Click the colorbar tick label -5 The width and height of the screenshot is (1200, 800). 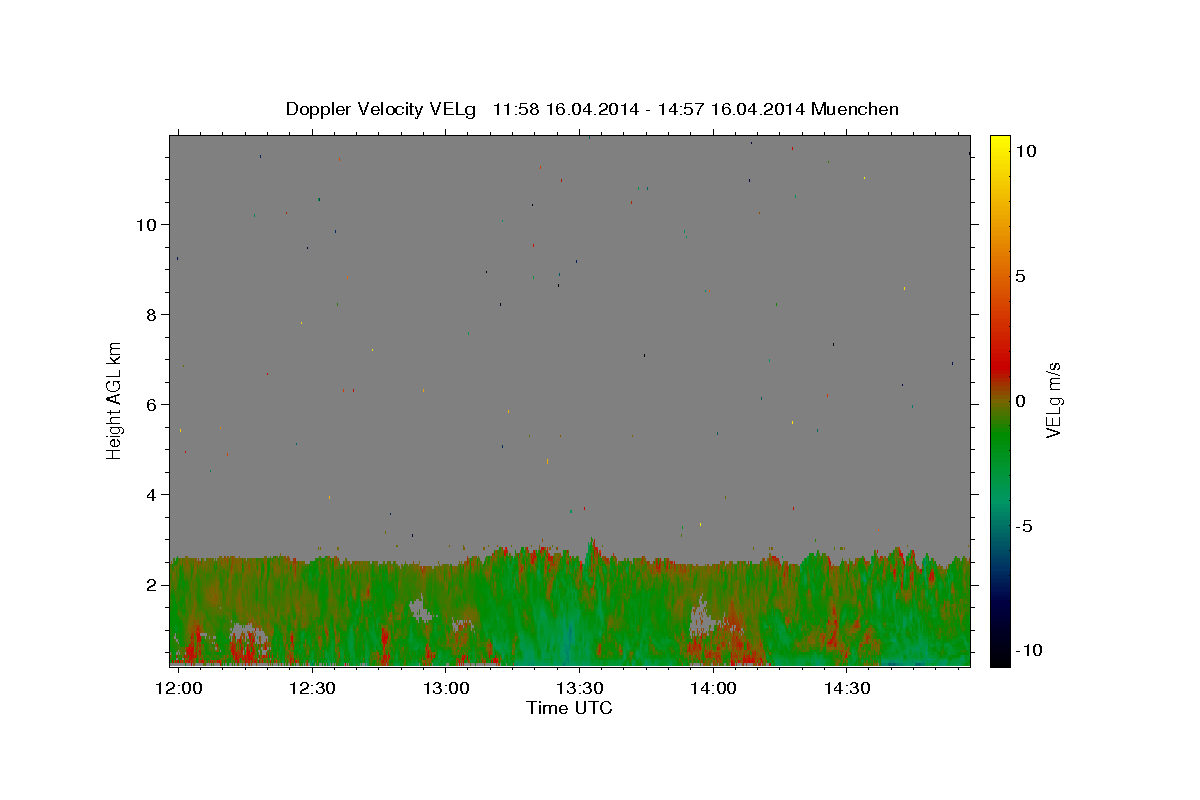tap(1025, 526)
